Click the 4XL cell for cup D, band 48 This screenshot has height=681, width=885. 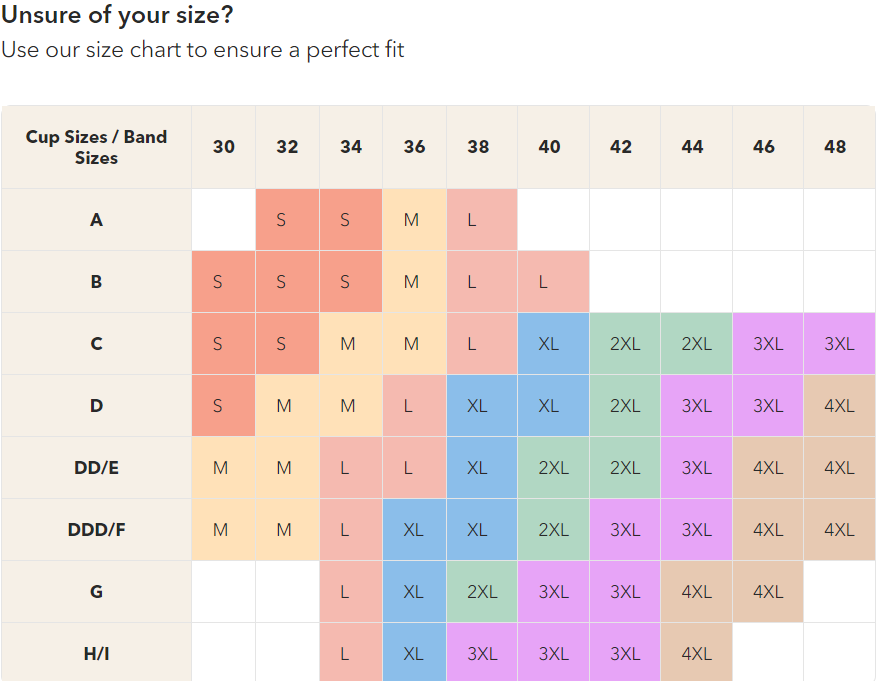839,405
